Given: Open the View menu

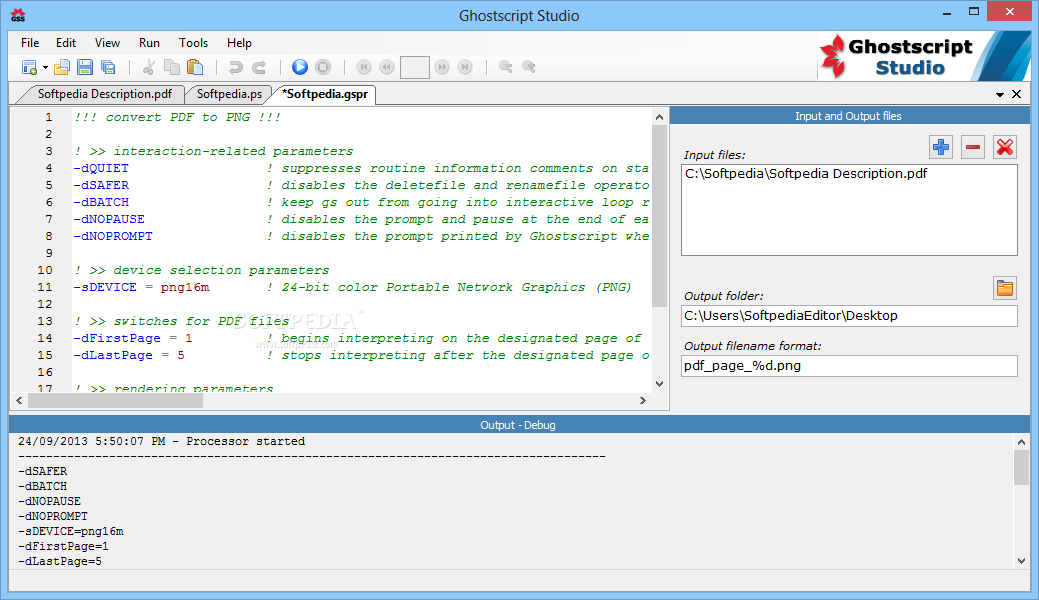Looking at the screenshot, I should (x=107, y=42).
